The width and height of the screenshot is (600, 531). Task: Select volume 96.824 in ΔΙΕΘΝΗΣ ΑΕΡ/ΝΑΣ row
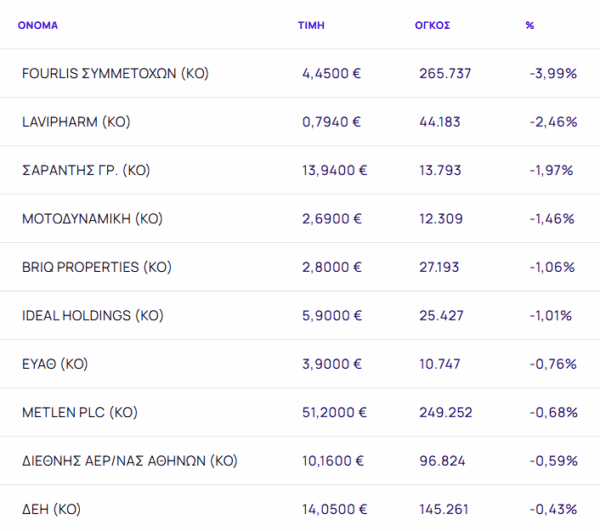442,461
